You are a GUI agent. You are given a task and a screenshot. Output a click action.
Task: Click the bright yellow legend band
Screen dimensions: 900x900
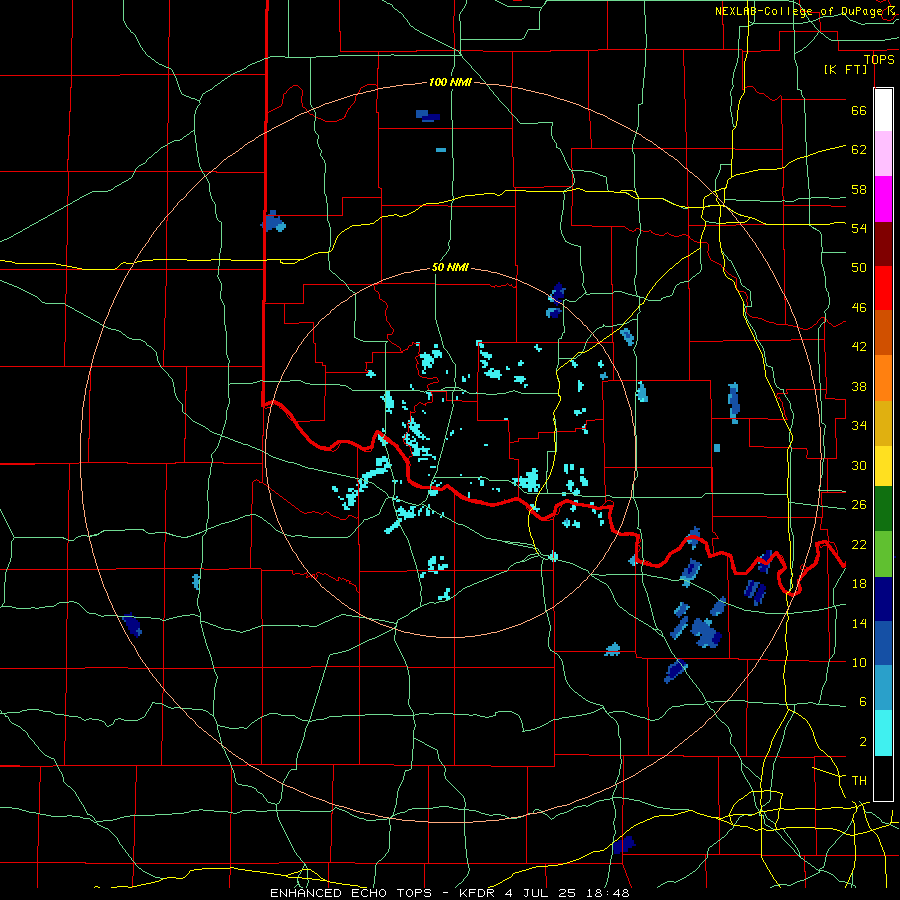(x=883, y=465)
